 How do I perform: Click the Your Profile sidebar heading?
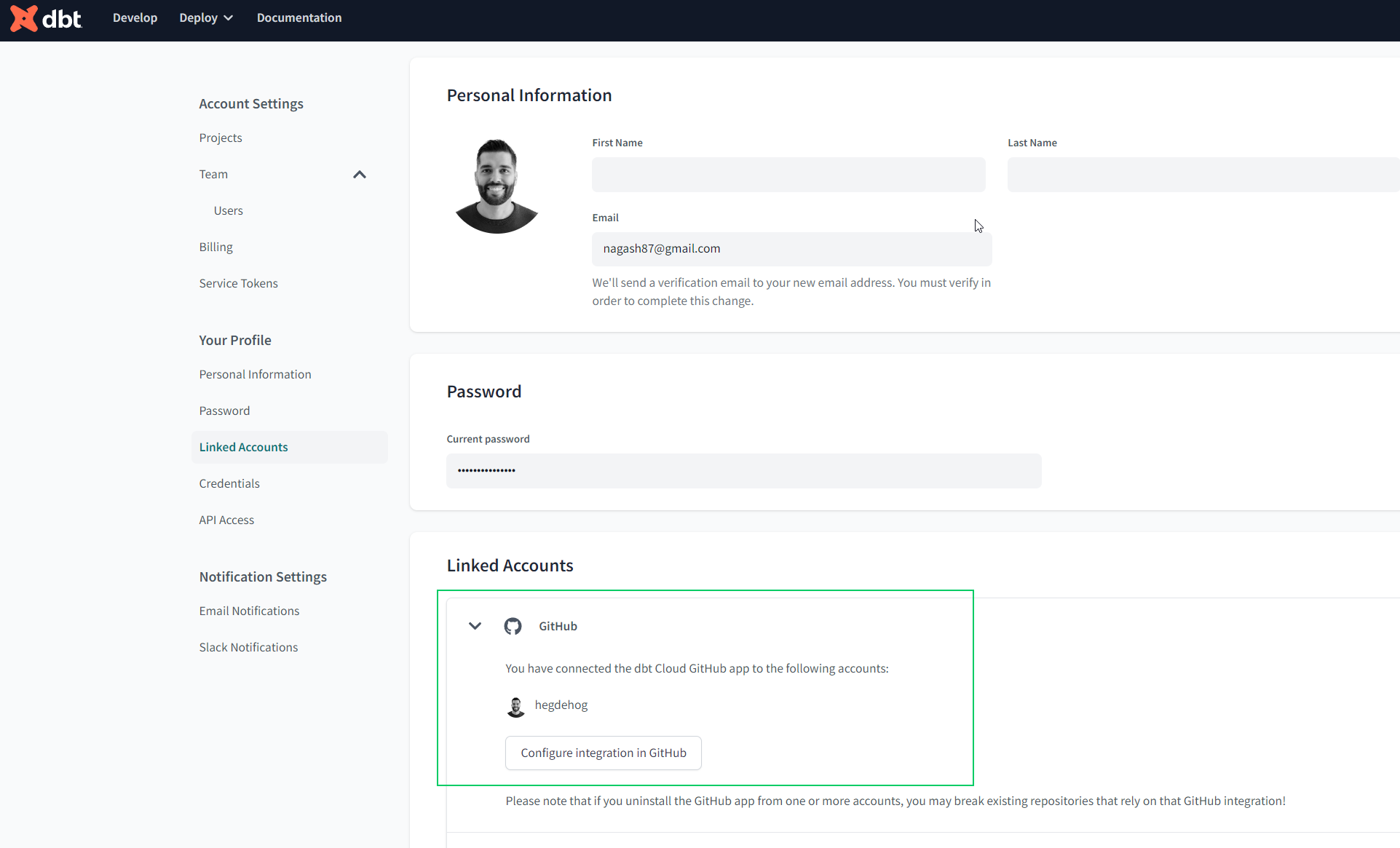tap(235, 340)
